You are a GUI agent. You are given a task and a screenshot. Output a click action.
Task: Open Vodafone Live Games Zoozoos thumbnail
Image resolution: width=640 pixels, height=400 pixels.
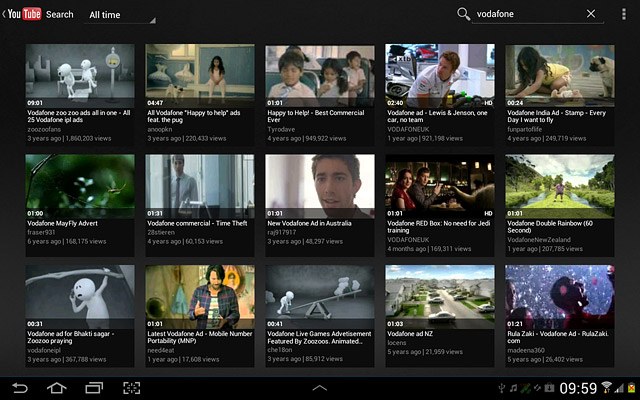tap(320, 297)
